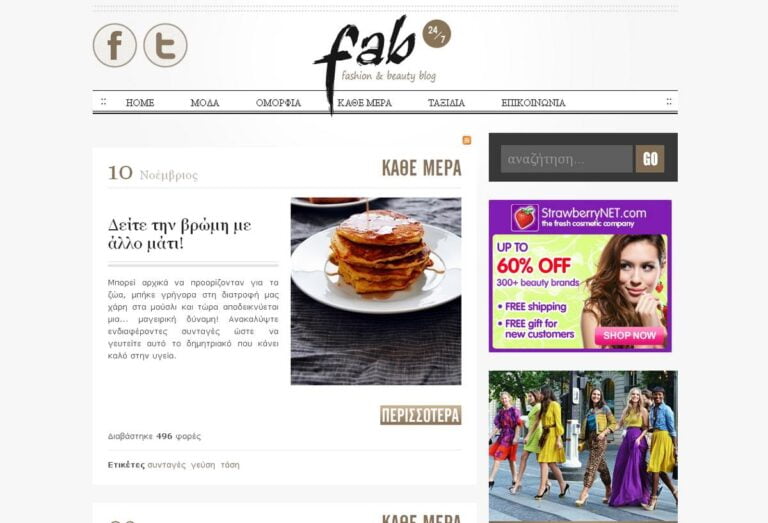
Task: Go to the ΟΜΟΡΦΙΑ section
Action: [x=278, y=103]
